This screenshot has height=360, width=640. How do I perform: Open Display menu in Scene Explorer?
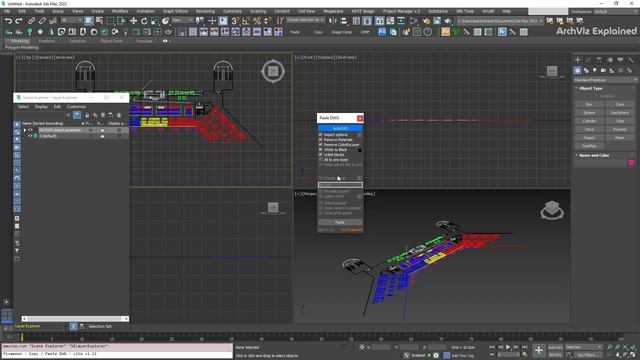tap(41, 107)
